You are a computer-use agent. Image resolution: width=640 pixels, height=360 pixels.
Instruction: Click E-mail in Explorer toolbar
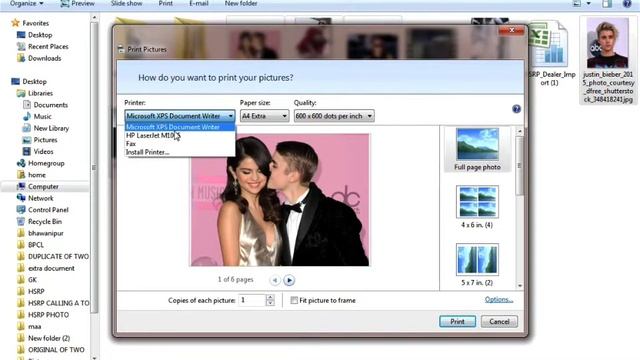pos(199,3)
